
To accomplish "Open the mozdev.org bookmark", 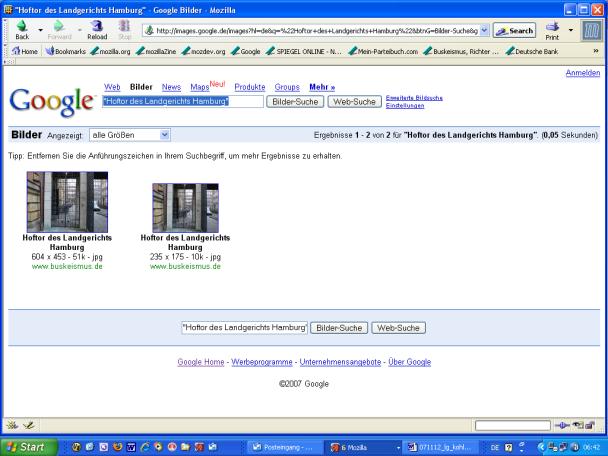I will pyautogui.click(x=203, y=51).
